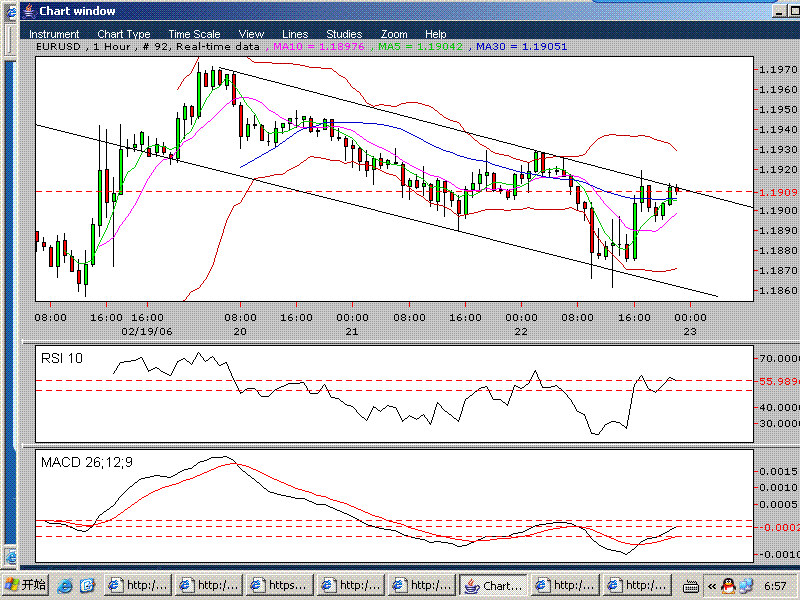The image size is (800, 600).
Task: Click the 02/19/06 date label
Action: point(147,332)
